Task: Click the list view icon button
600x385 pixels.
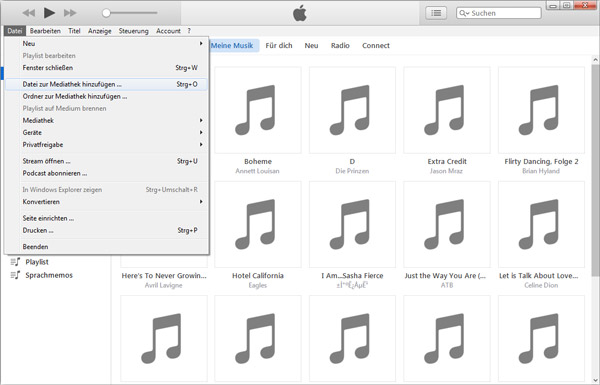Action: (x=436, y=13)
